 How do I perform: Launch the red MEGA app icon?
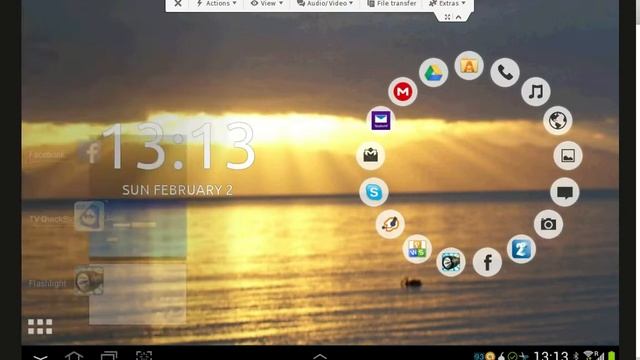[x=403, y=91]
